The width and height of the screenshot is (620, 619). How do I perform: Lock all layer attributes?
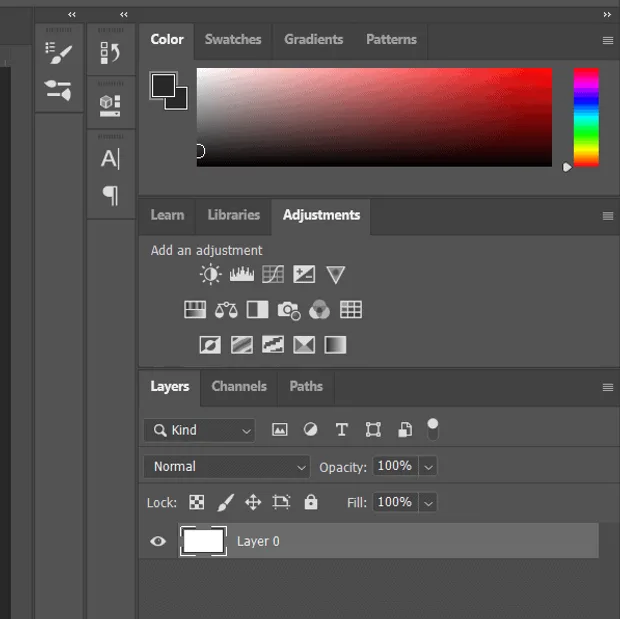pos(311,502)
